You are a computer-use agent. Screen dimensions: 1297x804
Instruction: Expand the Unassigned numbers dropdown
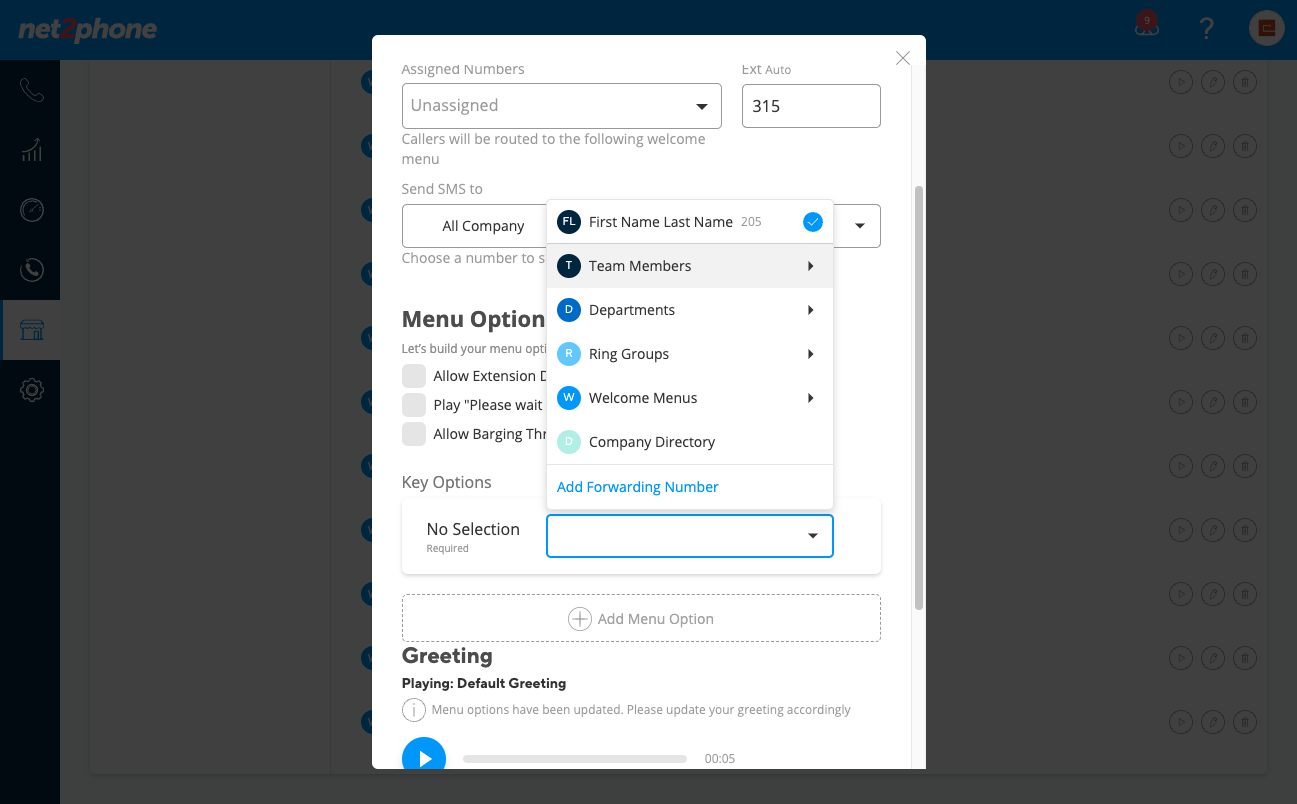(562, 106)
